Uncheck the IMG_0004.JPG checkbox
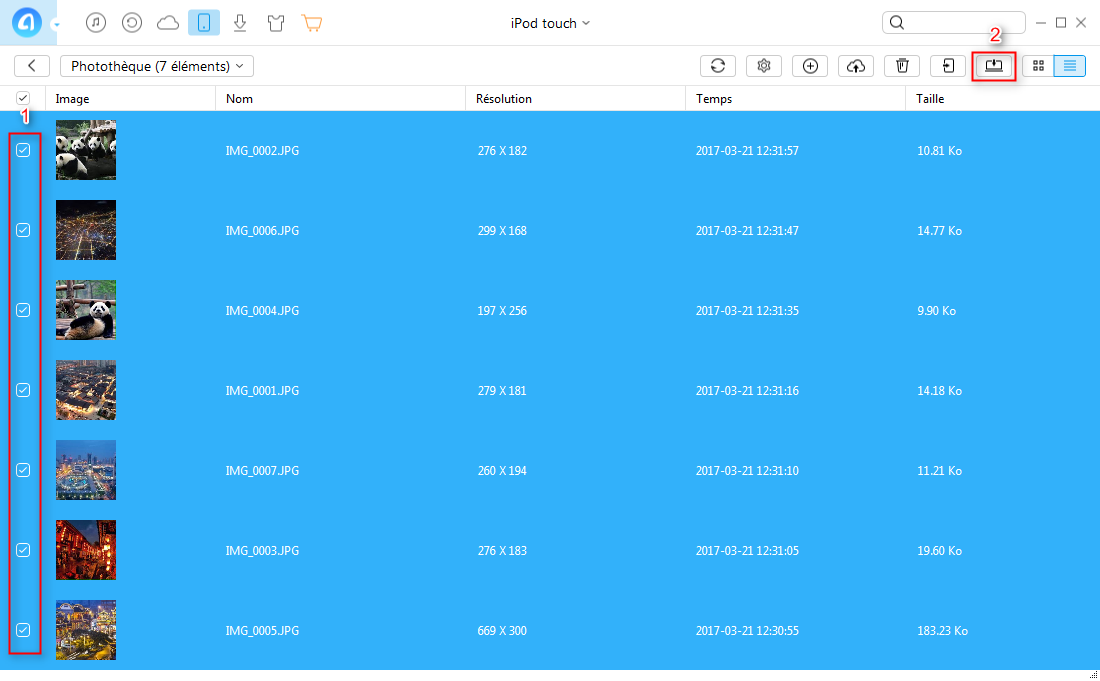Image resolution: width=1100 pixels, height=681 pixels. click(23, 310)
